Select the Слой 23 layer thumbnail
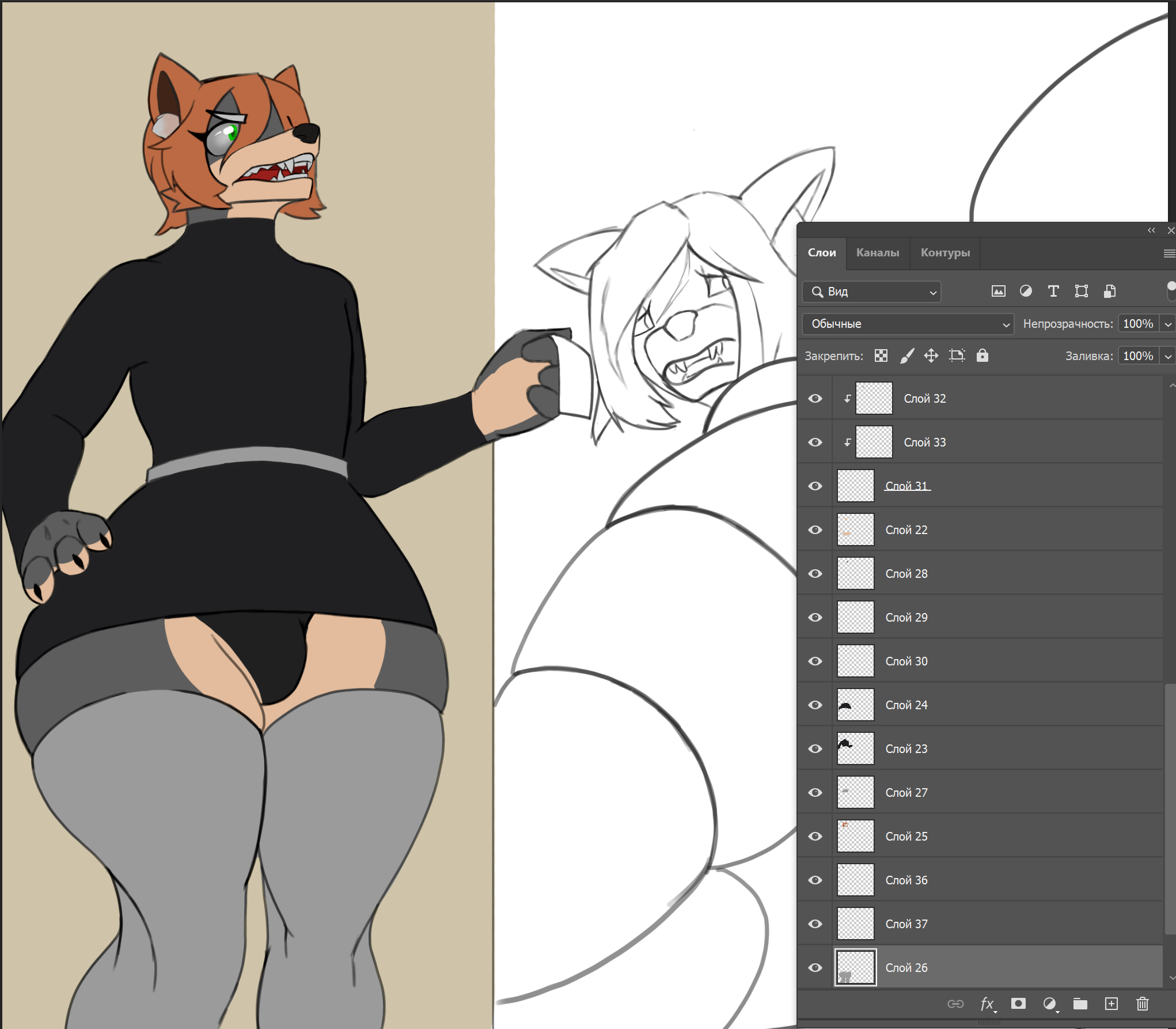 [855, 749]
